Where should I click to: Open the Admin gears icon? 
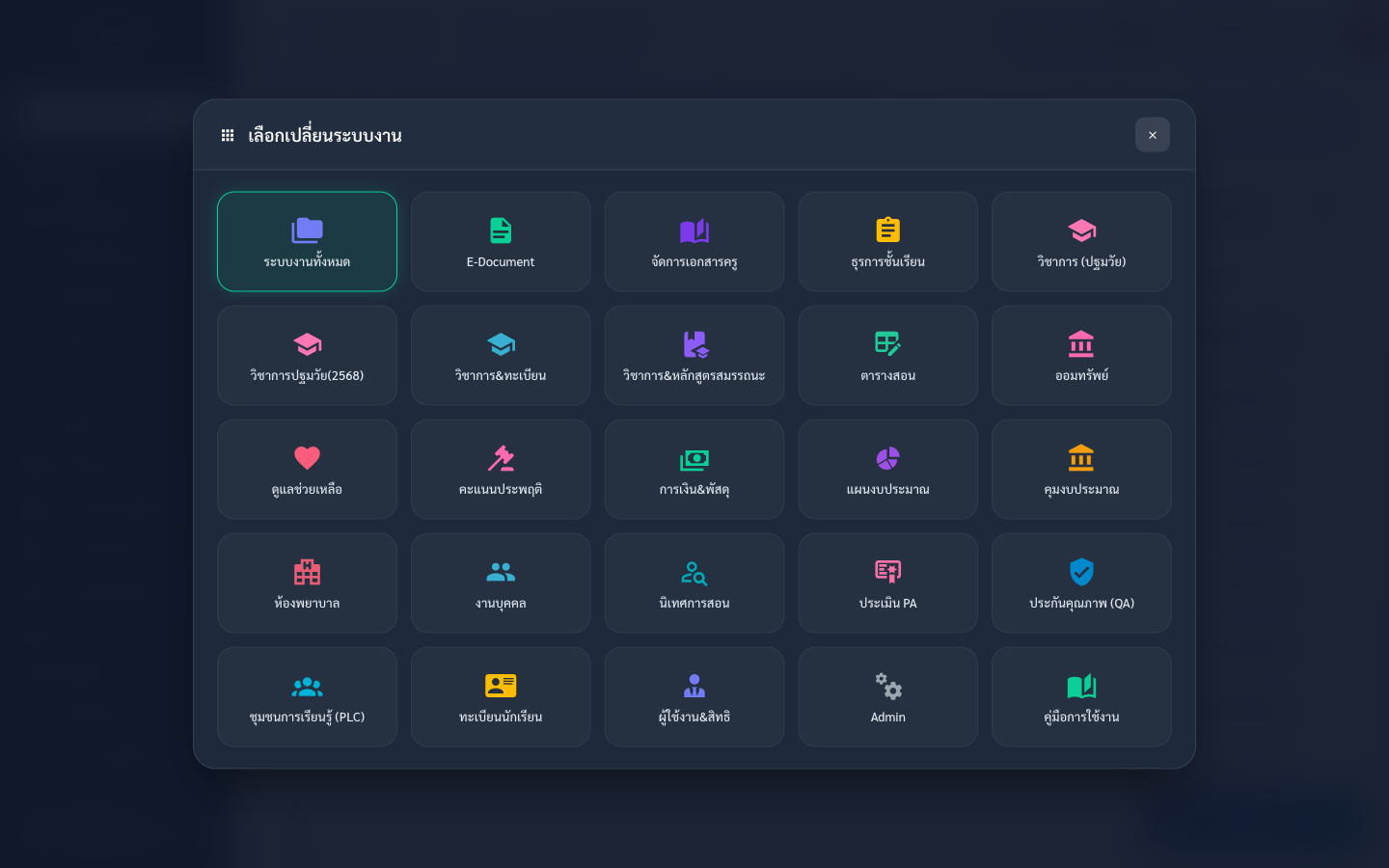[x=888, y=686]
